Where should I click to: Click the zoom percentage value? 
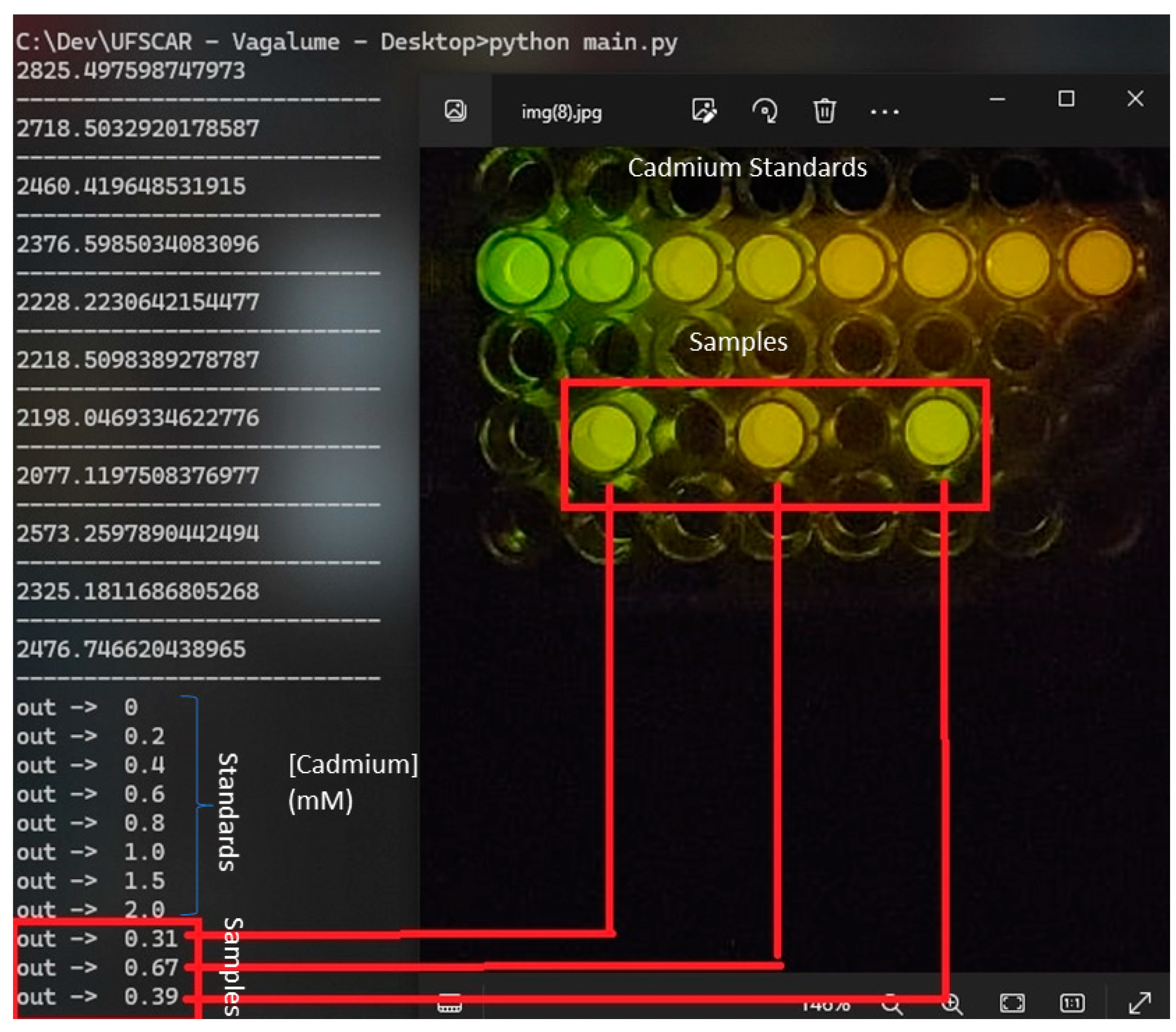pyautogui.click(x=825, y=1006)
